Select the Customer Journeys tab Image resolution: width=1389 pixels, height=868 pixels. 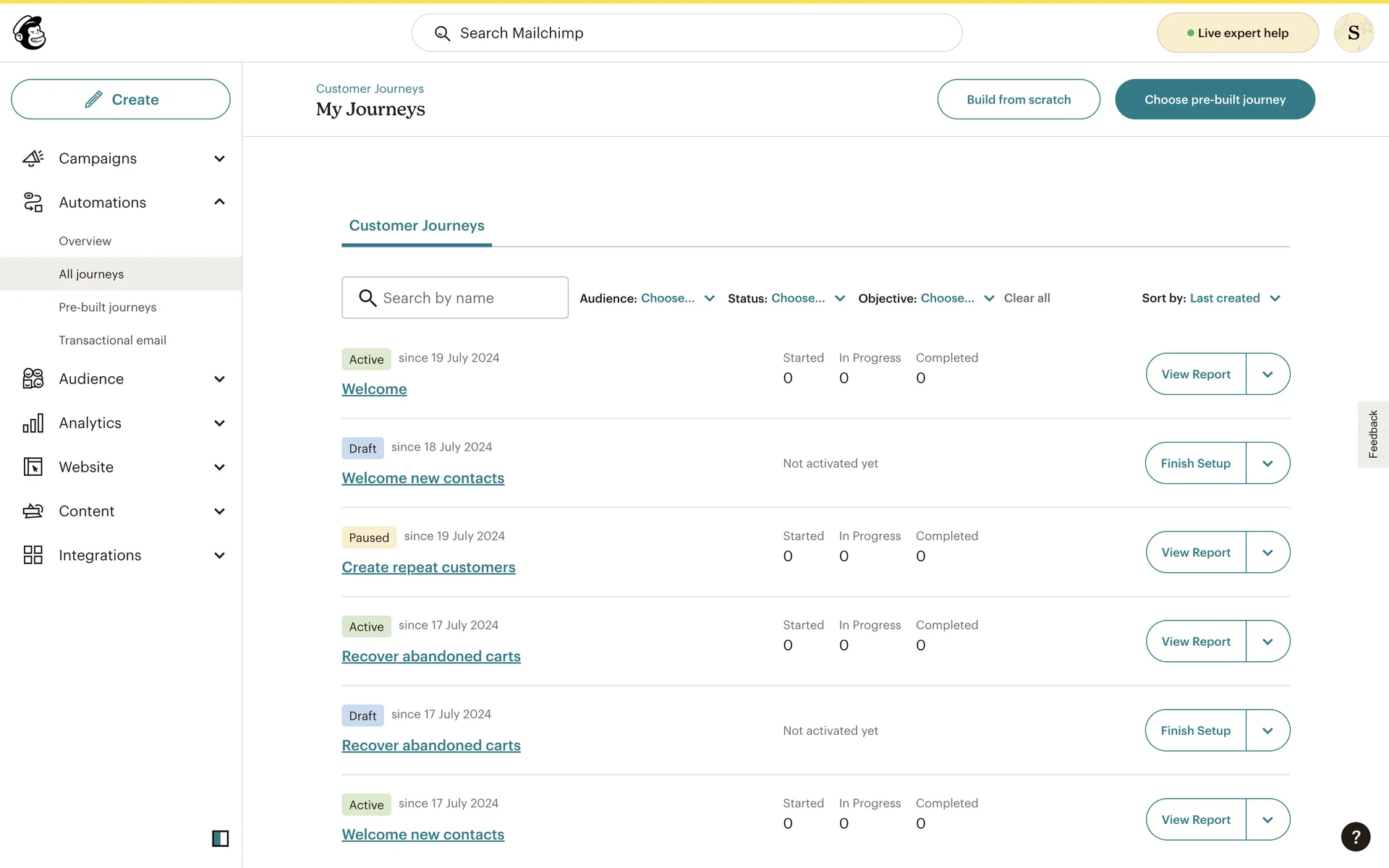(417, 226)
